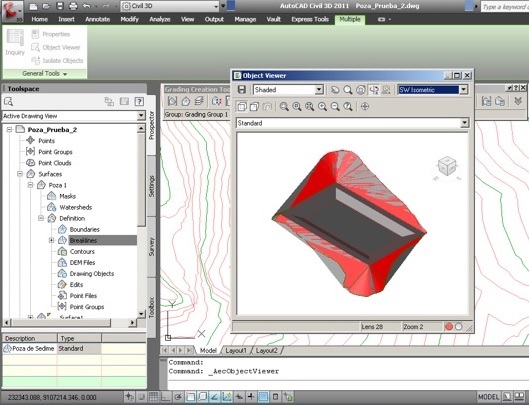Click the red circle in Object Viewer status

(449, 326)
